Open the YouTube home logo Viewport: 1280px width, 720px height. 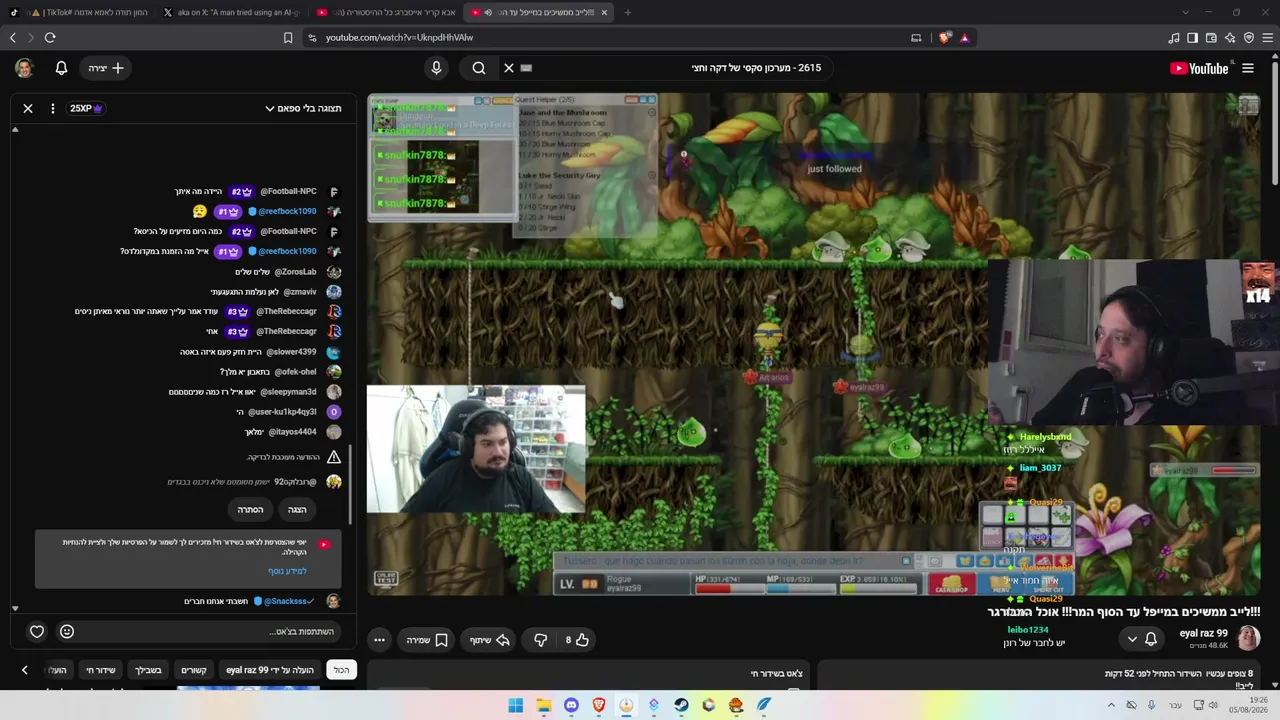(1199, 68)
